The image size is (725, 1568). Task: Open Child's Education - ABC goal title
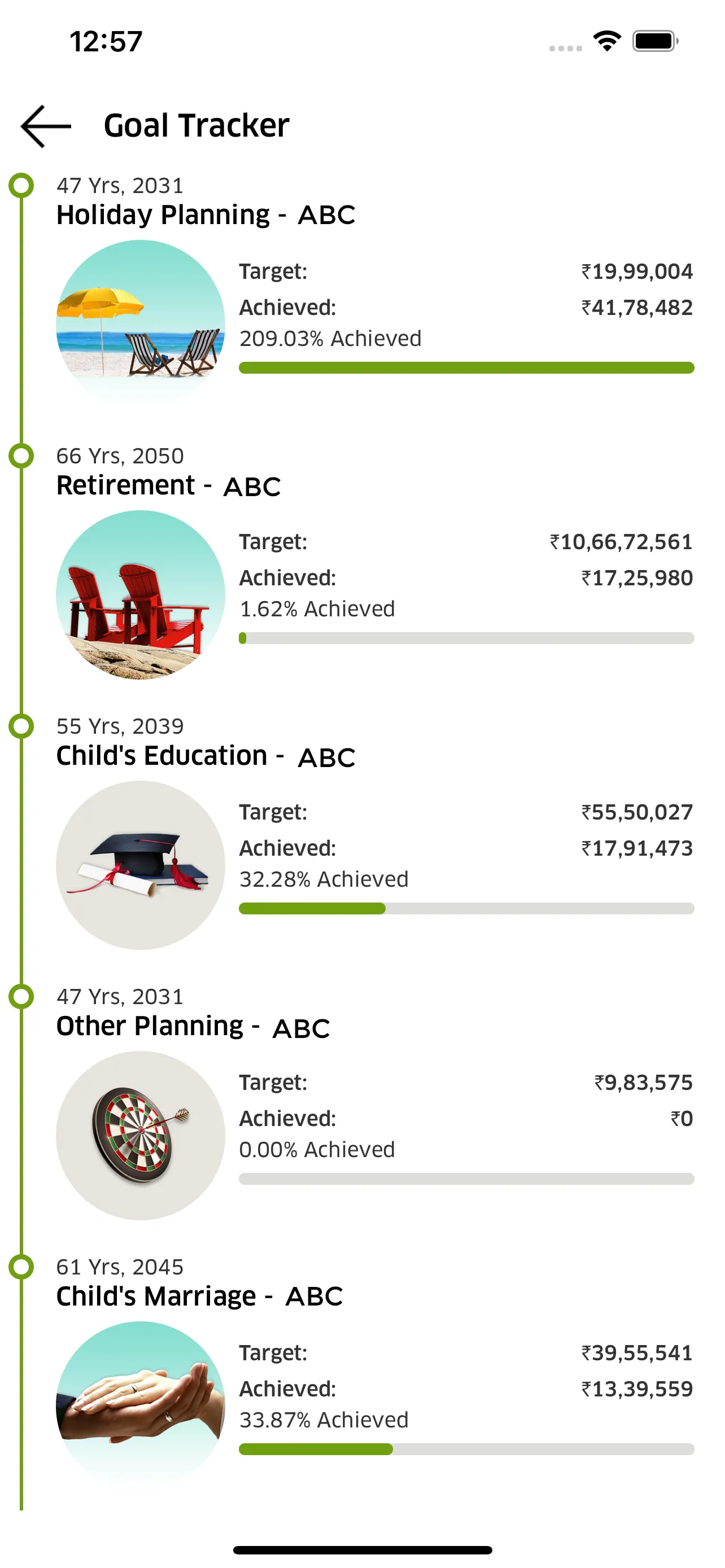206,756
